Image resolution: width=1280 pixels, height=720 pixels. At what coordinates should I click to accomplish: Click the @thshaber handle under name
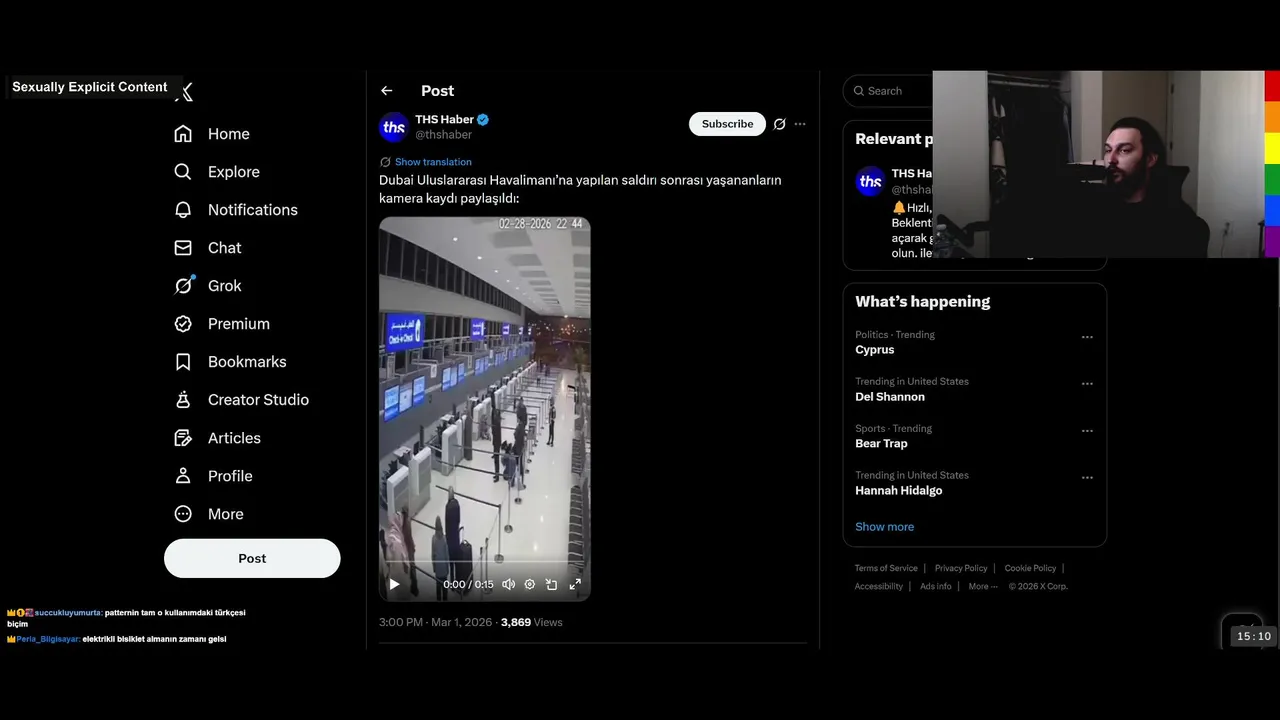click(443, 135)
